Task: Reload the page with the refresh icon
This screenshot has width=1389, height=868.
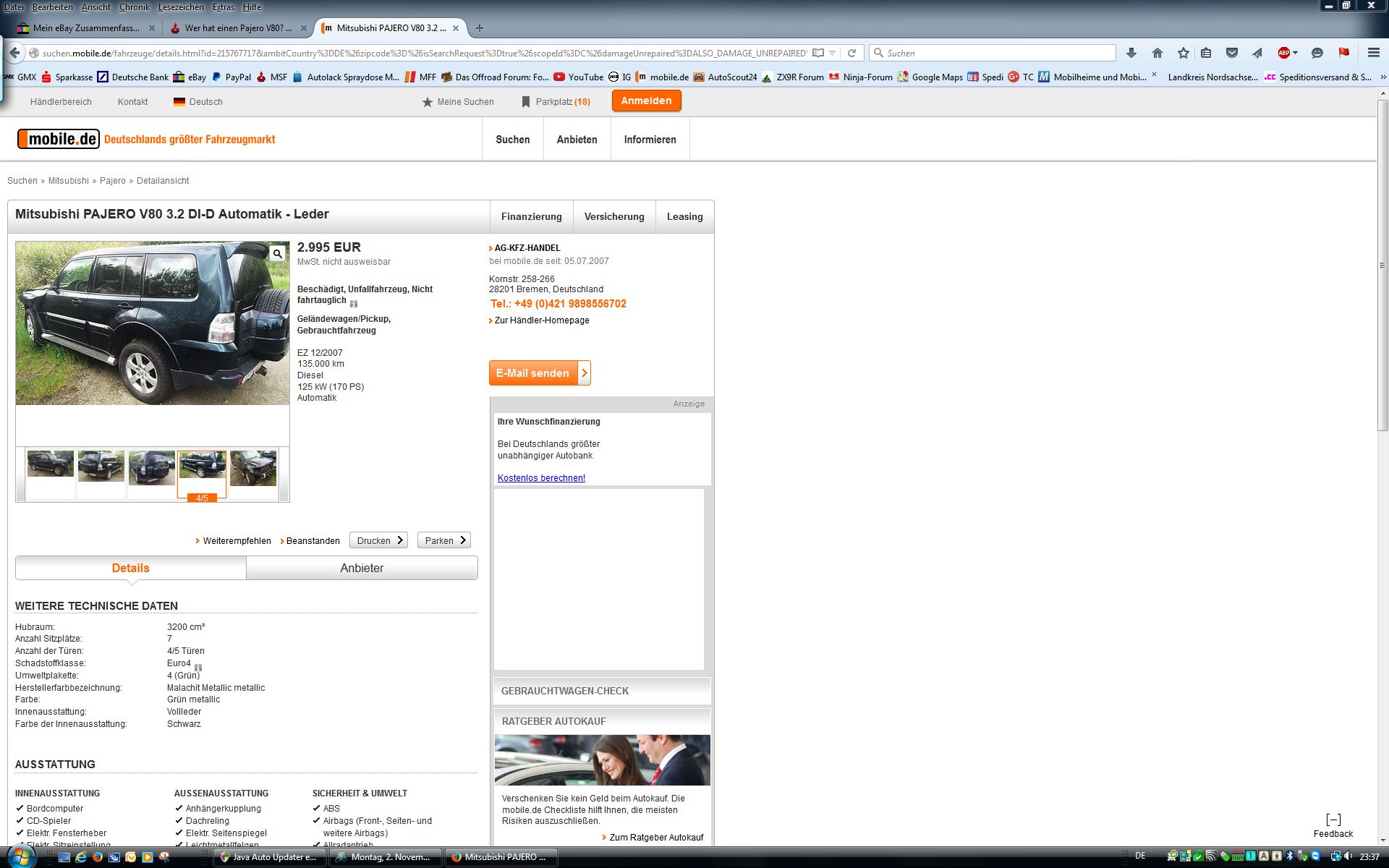Action: (851, 53)
